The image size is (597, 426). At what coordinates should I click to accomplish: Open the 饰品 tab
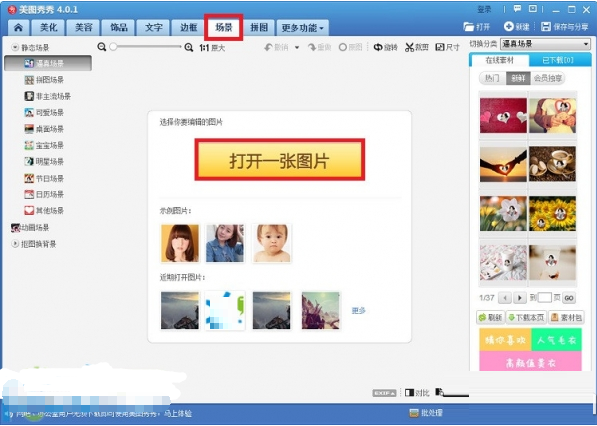[119, 28]
